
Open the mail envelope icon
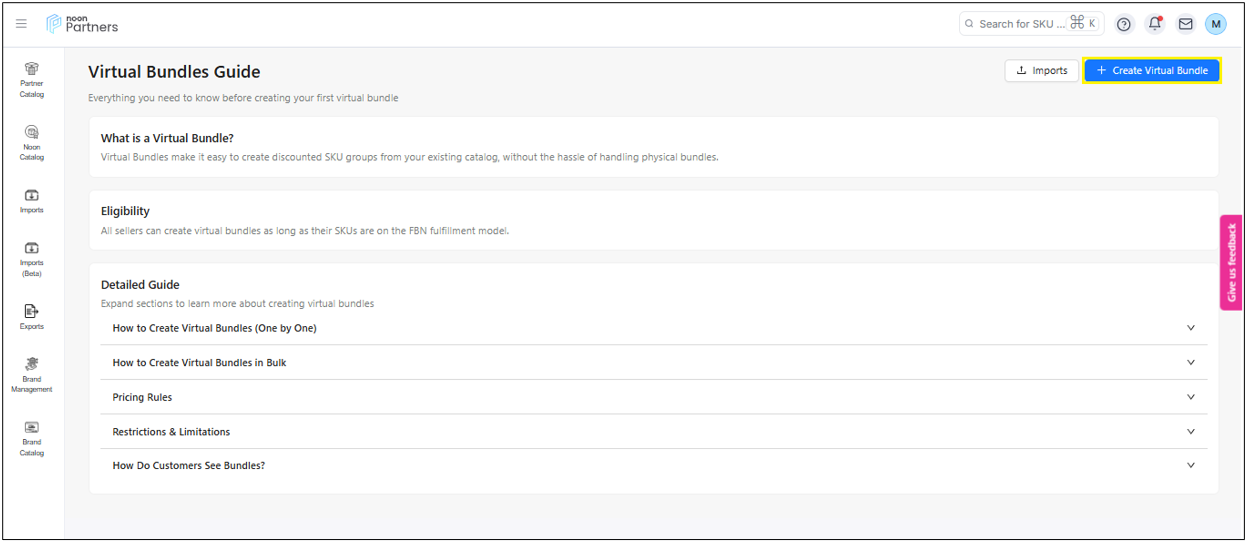[x=1185, y=24]
